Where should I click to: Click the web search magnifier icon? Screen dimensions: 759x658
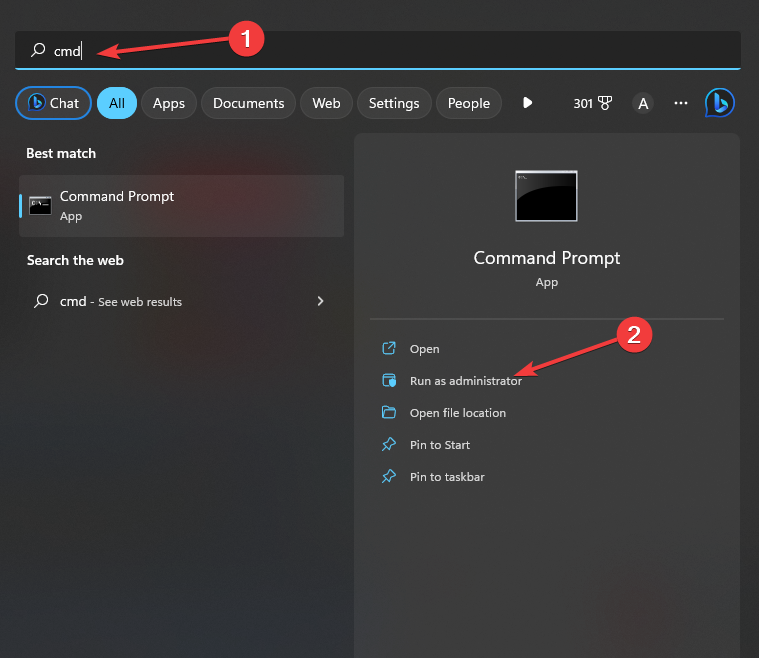tap(41, 301)
